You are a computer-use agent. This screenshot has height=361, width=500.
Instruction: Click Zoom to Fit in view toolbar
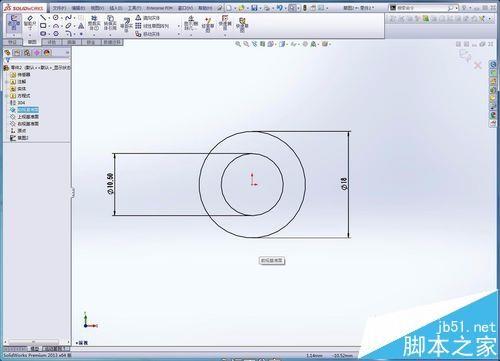coord(238,44)
